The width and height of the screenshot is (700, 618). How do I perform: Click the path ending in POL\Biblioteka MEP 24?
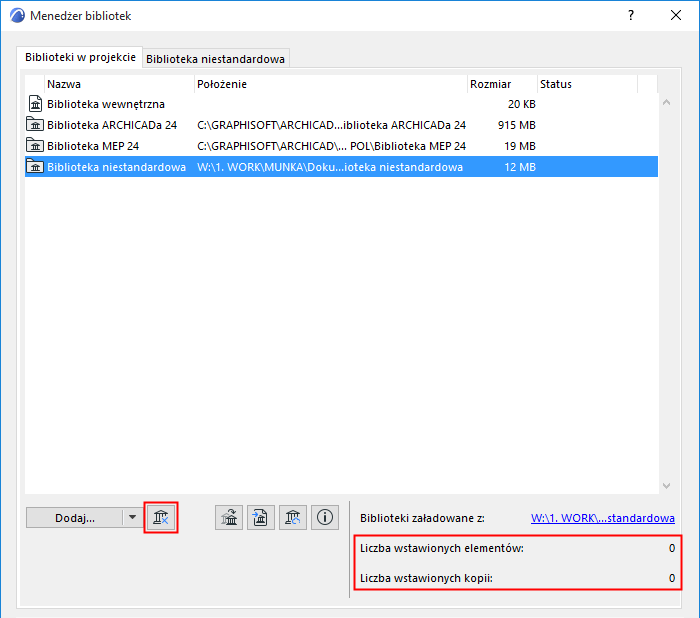[x=331, y=146]
